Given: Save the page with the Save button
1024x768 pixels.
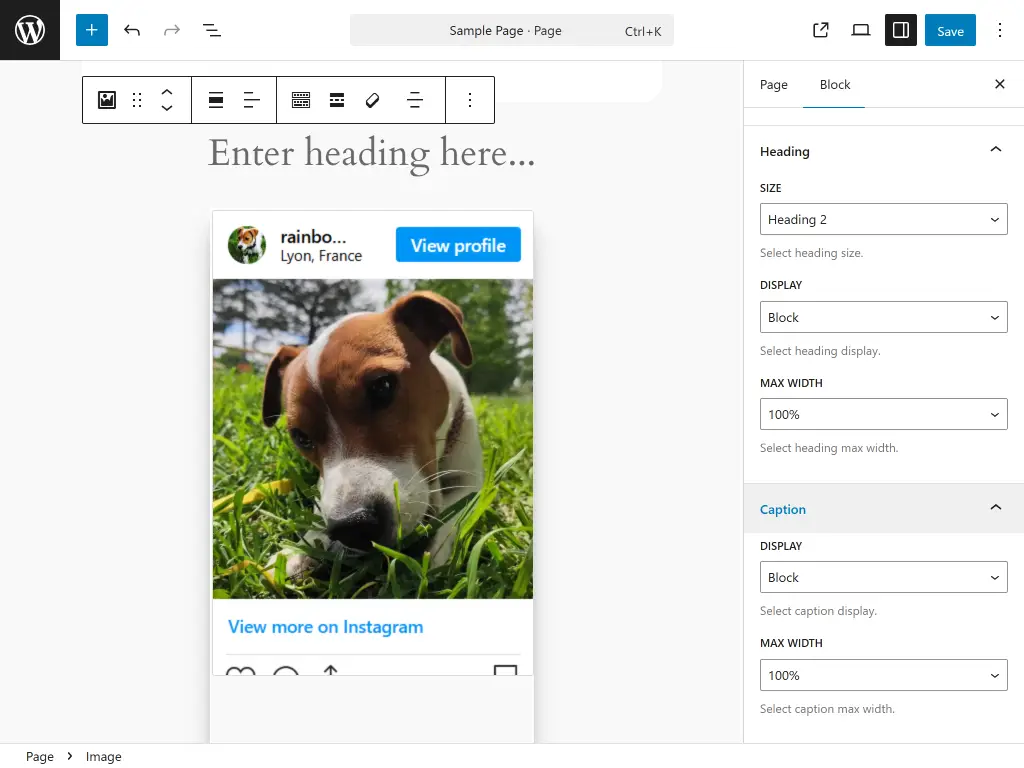Looking at the screenshot, I should coord(949,30).
